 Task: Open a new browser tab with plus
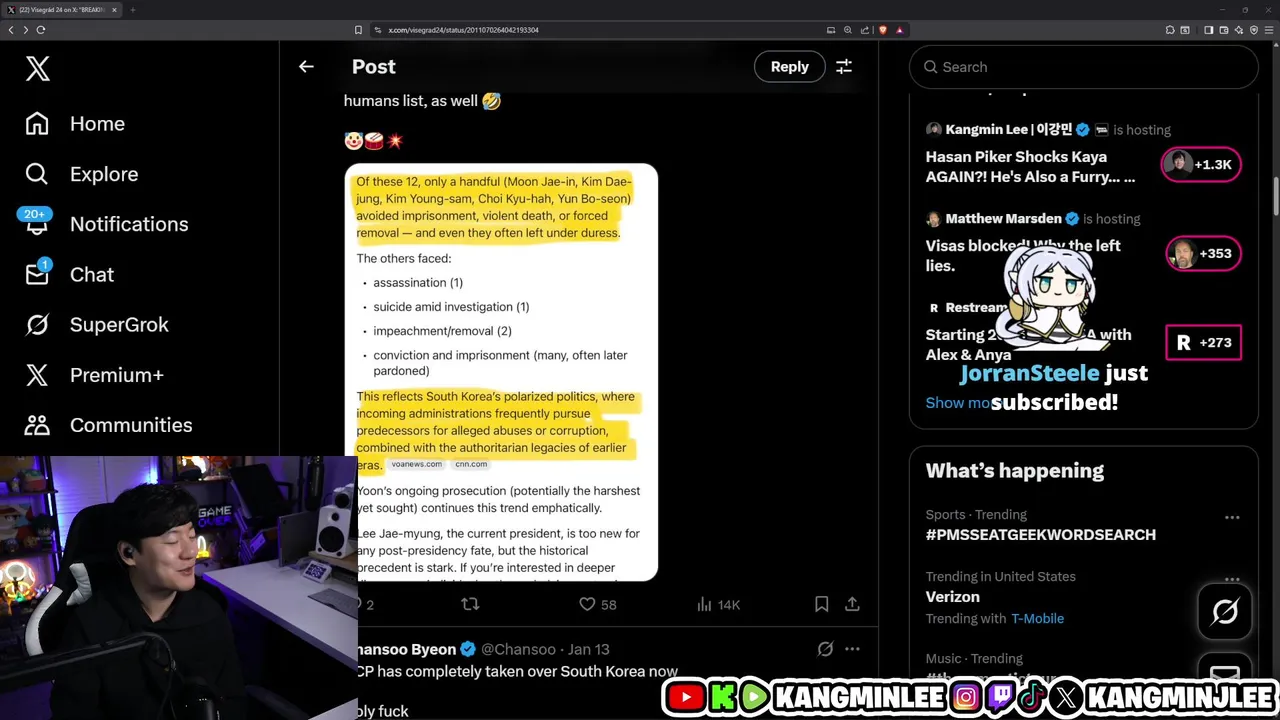[132, 10]
